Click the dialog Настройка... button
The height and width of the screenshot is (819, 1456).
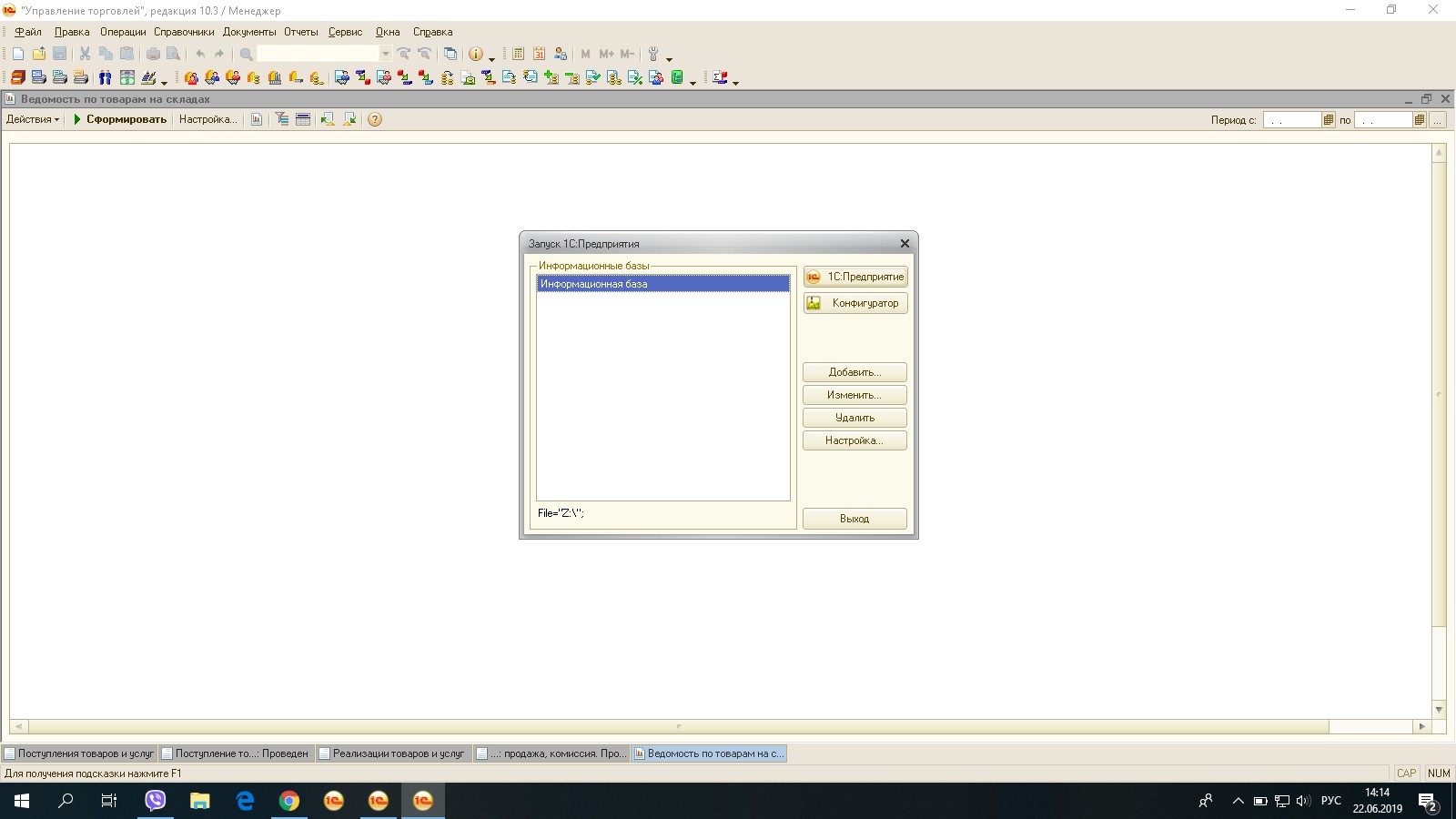(x=854, y=440)
